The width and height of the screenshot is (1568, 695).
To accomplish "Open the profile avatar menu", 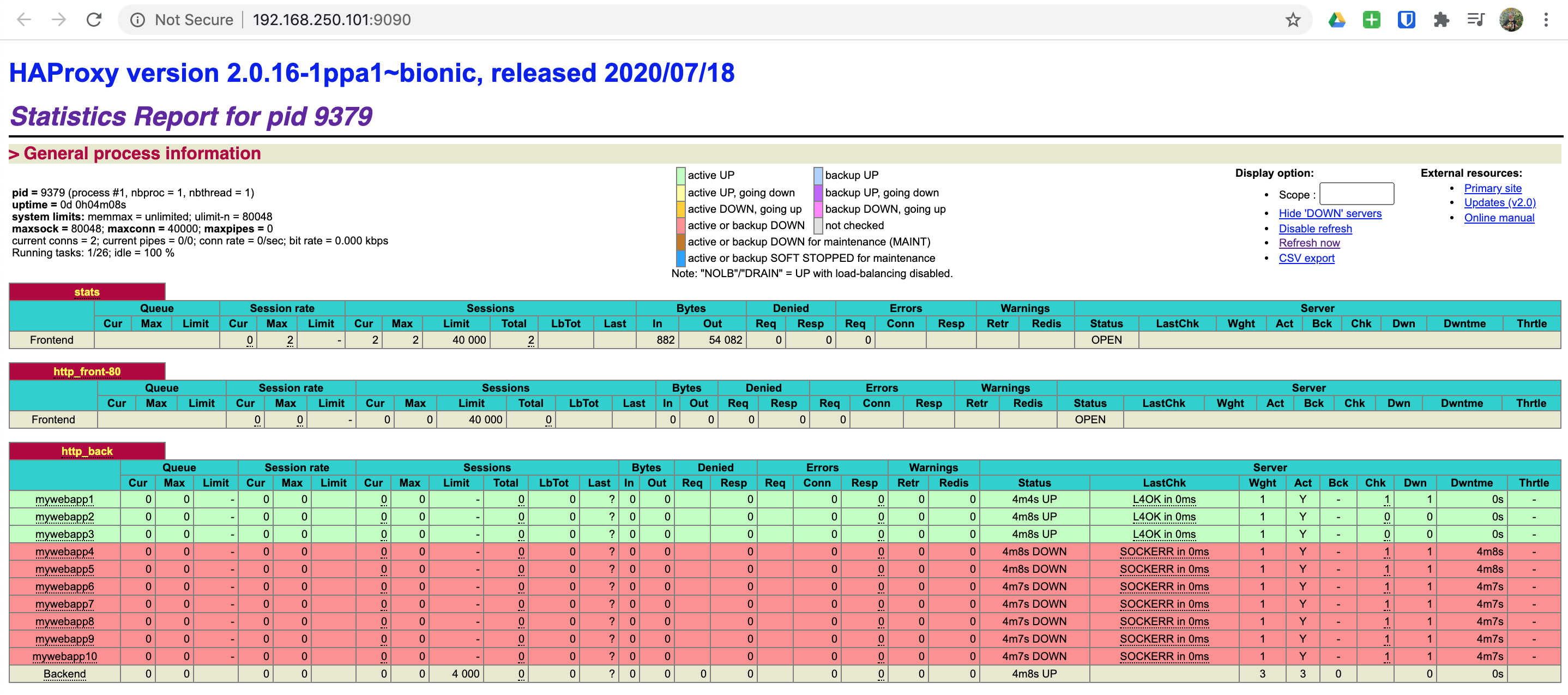I will pos(1511,20).
